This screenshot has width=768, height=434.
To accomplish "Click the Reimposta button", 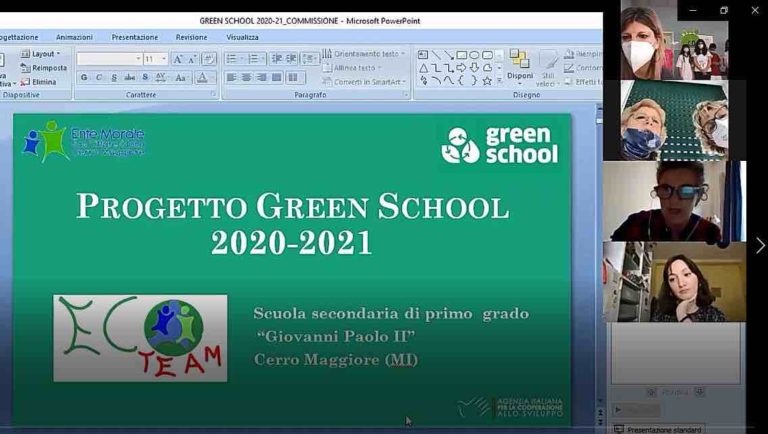I will point(44,68).
